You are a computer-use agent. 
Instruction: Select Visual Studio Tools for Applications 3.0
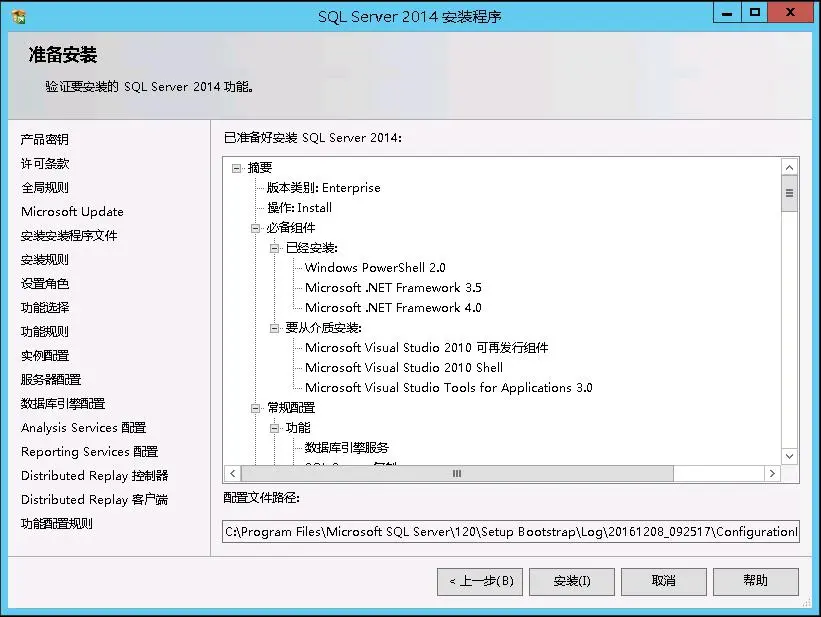[449, 388]
